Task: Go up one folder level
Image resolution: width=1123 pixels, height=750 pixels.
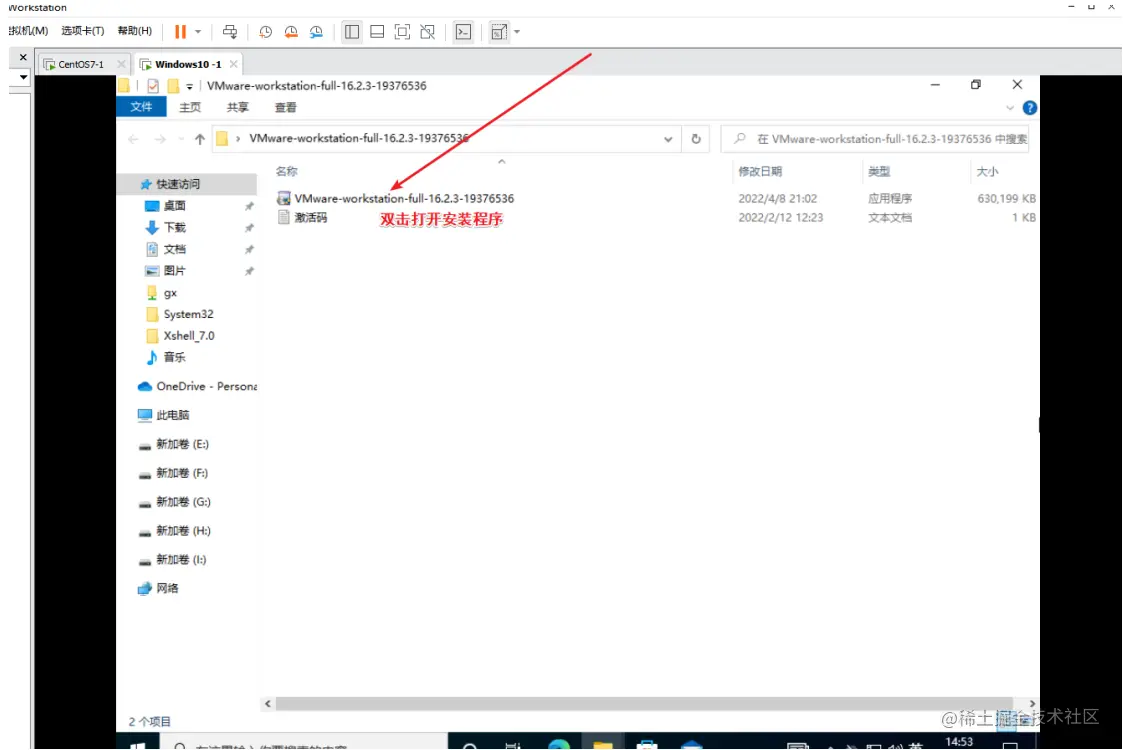Action: (x=200, y=139)
